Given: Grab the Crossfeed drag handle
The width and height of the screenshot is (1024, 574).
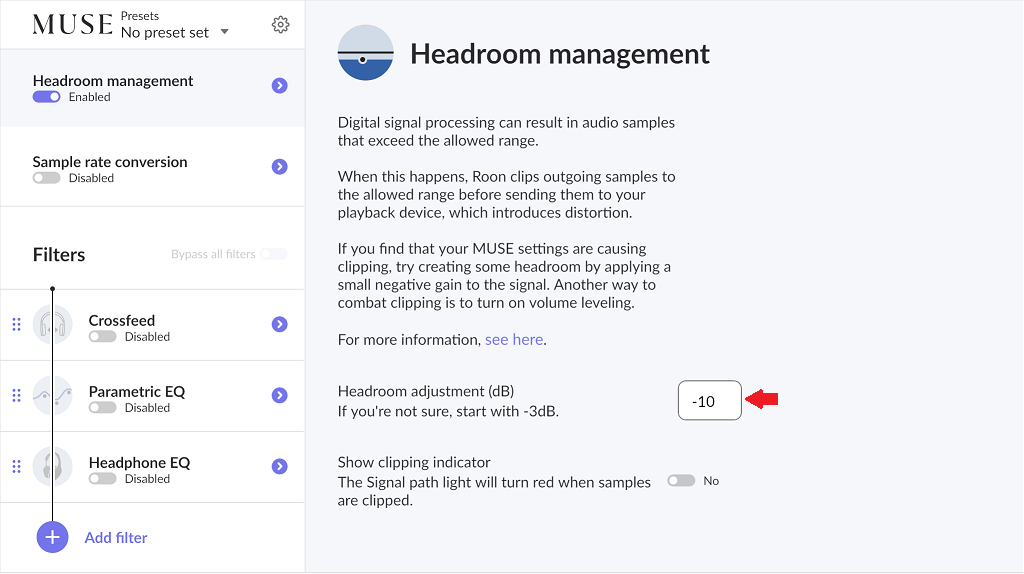Looking at the screenshot, I should (x=16, y=324).
